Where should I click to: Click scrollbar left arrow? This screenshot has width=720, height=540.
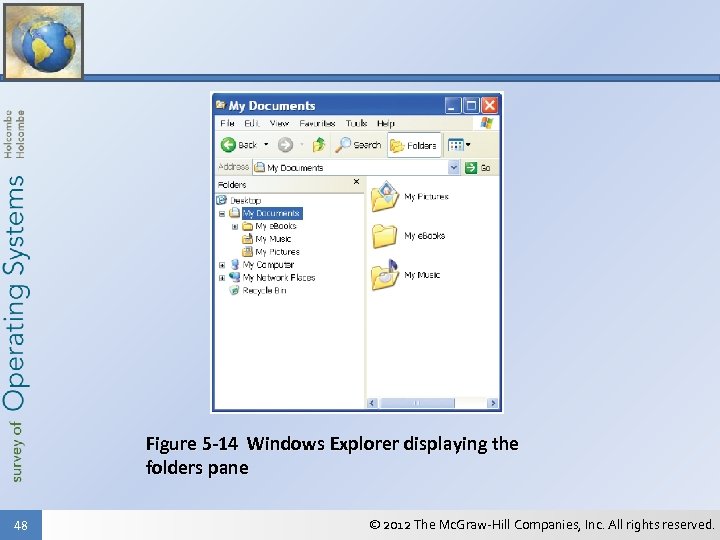(x=372, y=403)
